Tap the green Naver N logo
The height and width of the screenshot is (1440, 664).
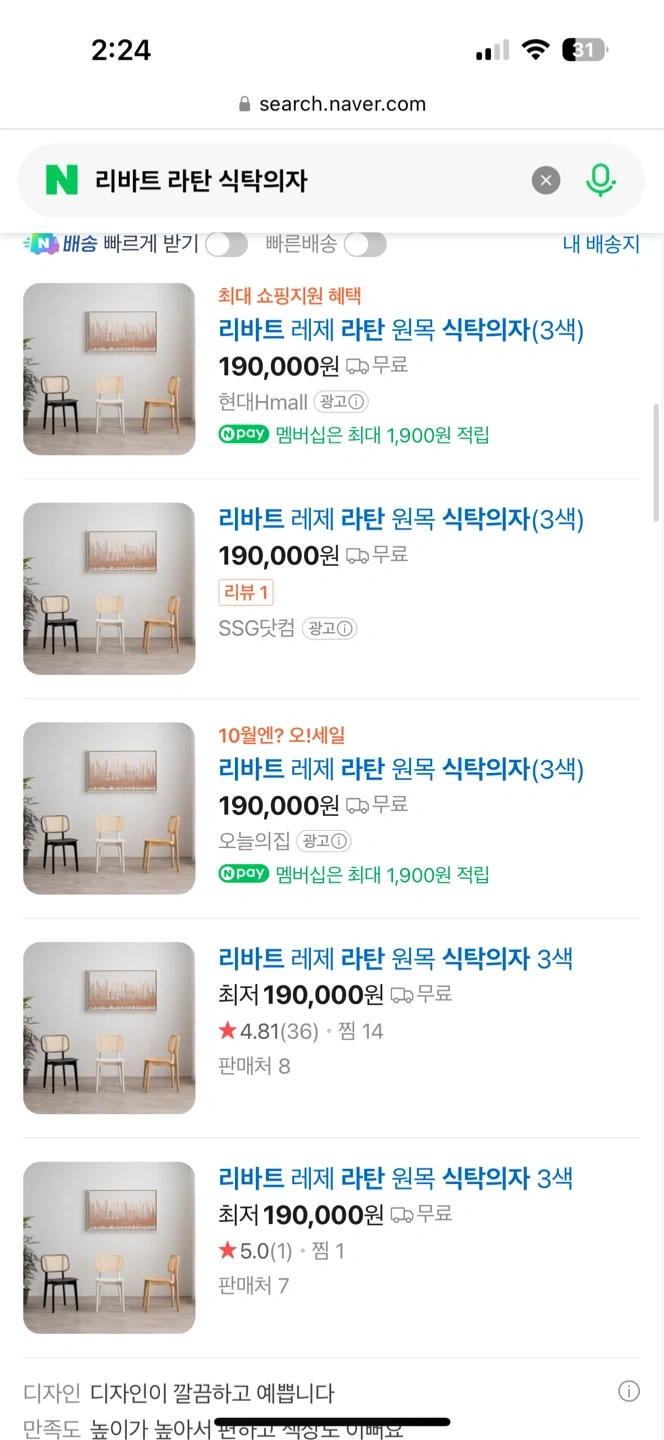[61, 181]
